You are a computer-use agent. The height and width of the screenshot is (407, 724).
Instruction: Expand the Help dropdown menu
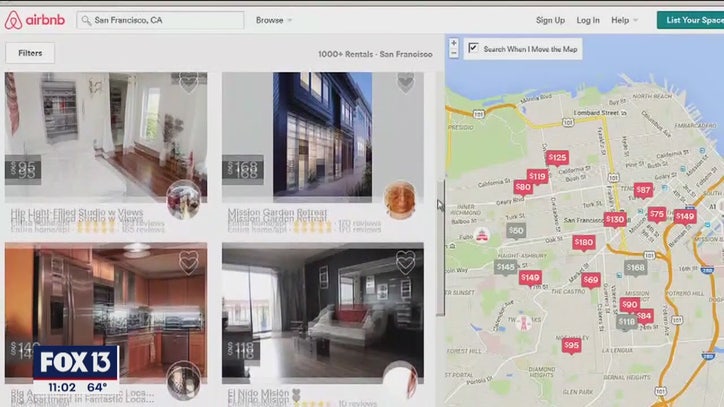coord(624,20)
